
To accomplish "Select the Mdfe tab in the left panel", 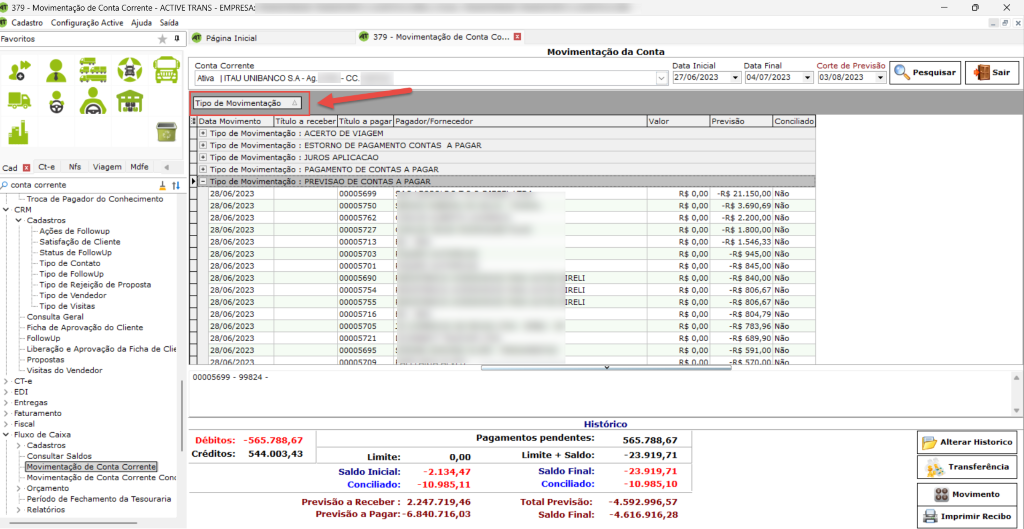I will coord(139,167).
